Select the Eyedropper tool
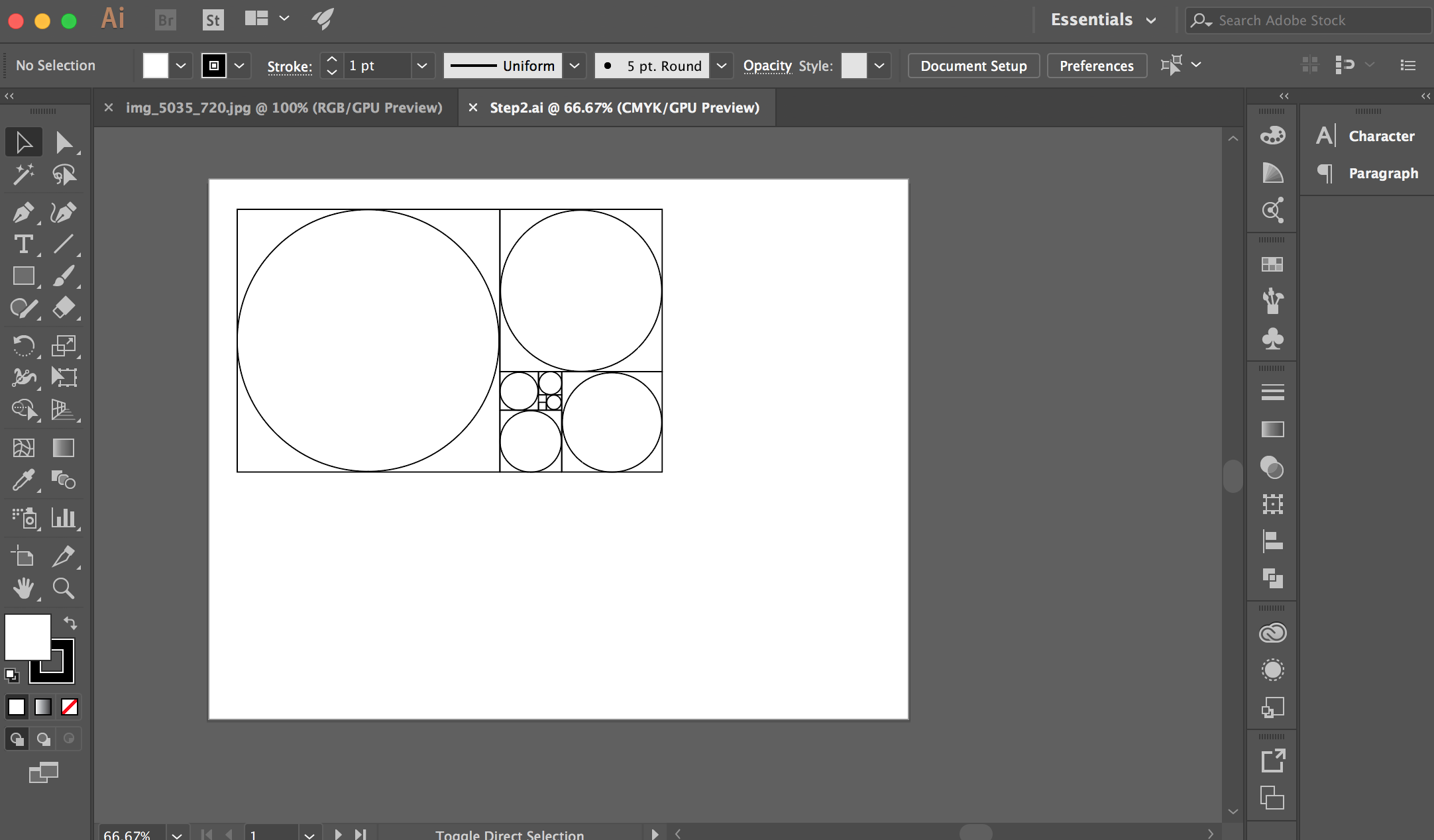Image resolution: width=1434 pixels, height=840 pixels. tap(23, 480)
